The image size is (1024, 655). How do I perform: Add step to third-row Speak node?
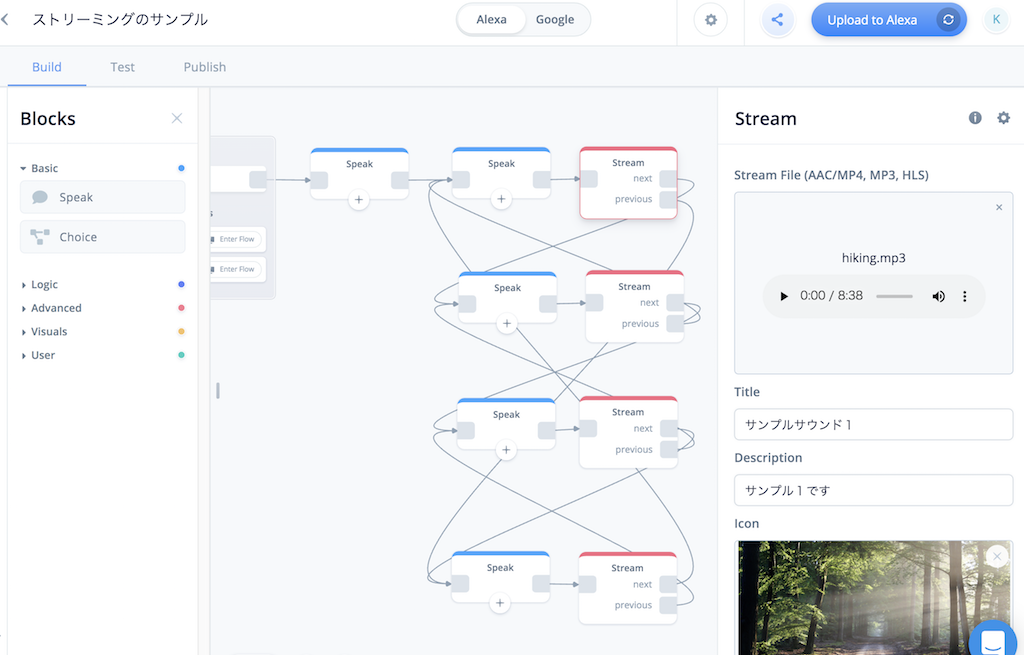(x=505, y=450)
